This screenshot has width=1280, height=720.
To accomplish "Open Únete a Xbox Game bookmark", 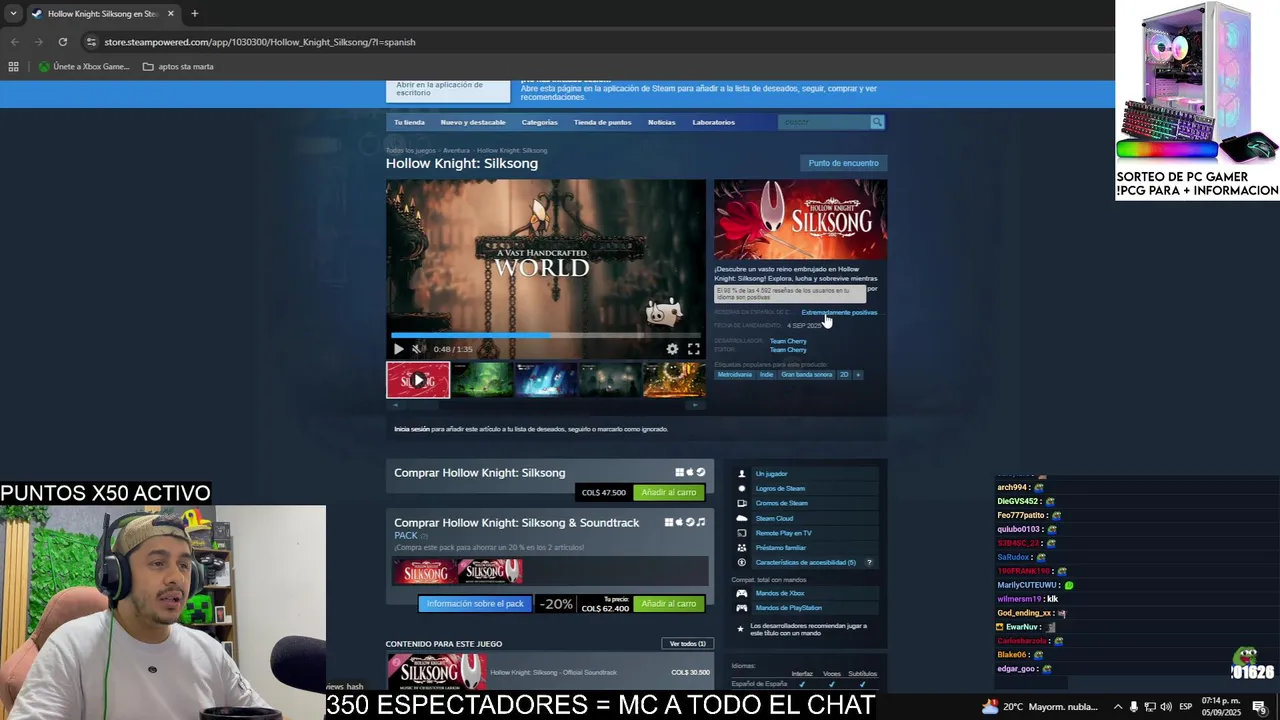I will pos(84,67).
